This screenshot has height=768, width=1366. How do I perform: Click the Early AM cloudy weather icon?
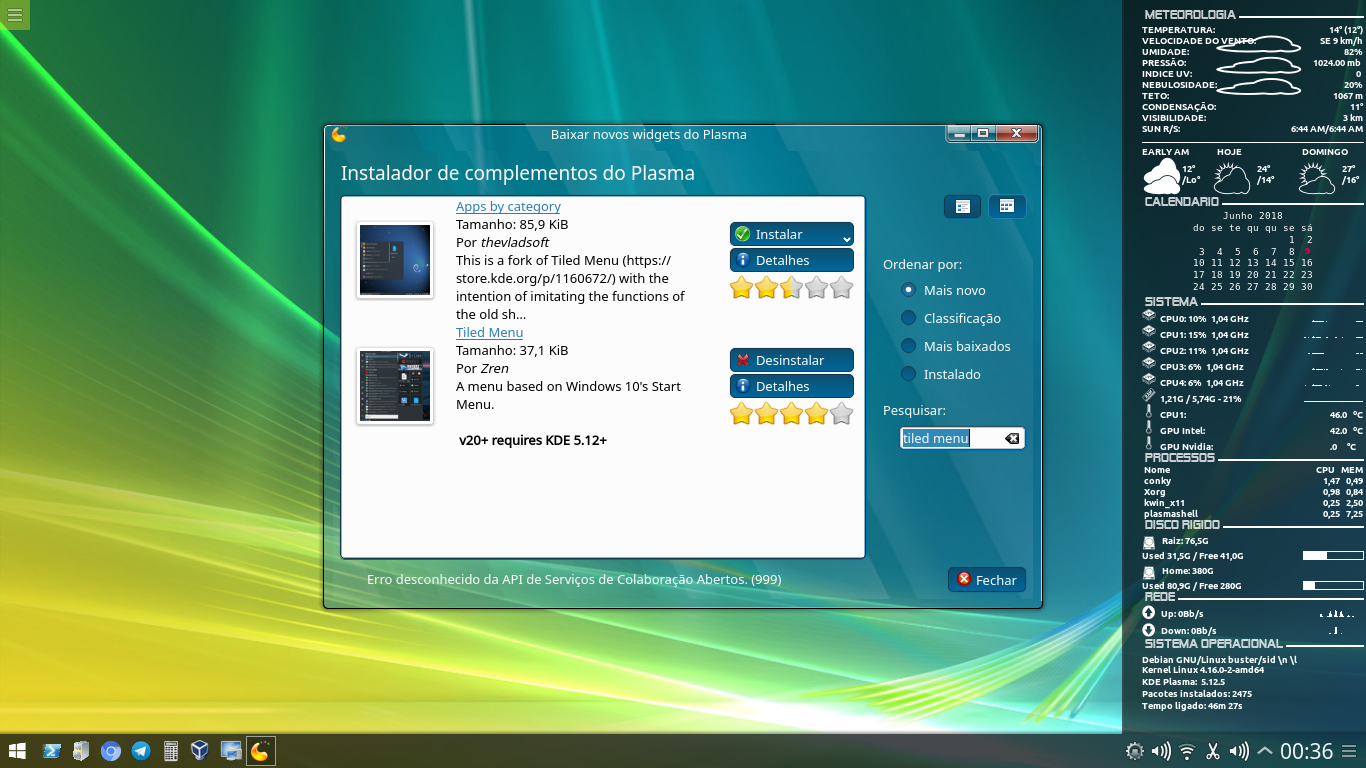(x=1161, y=178)
